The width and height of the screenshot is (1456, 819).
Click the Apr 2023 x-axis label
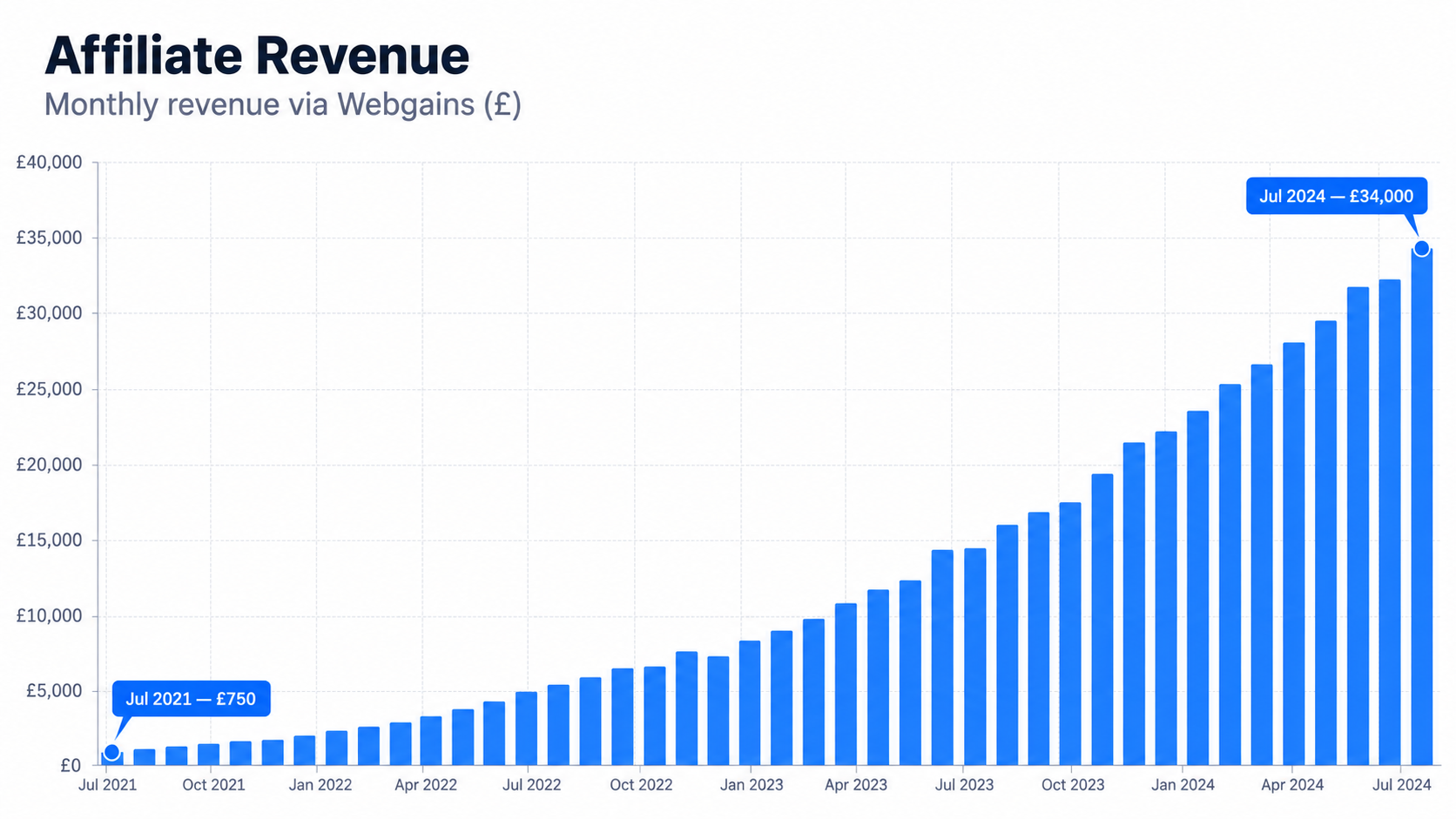coord(856,785)
